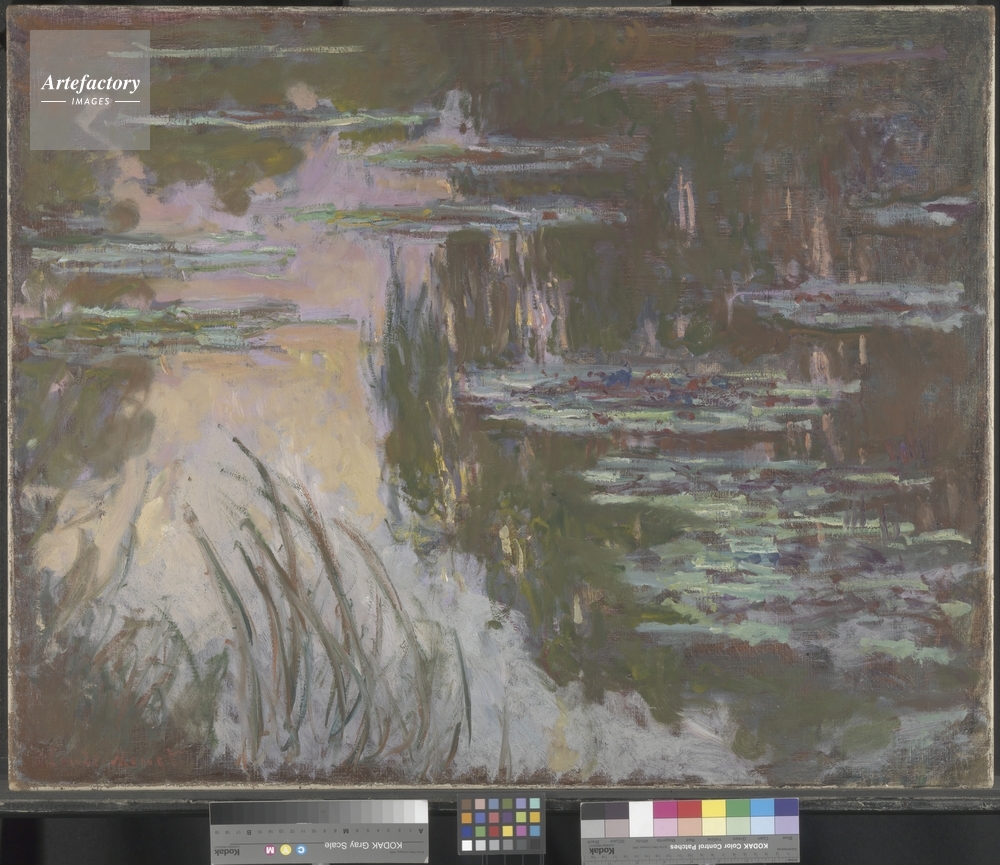The width and height of the screenshot is (1000, 865).
Task: Click the cyan C circle on gray scale card
Action: point(300,849)
